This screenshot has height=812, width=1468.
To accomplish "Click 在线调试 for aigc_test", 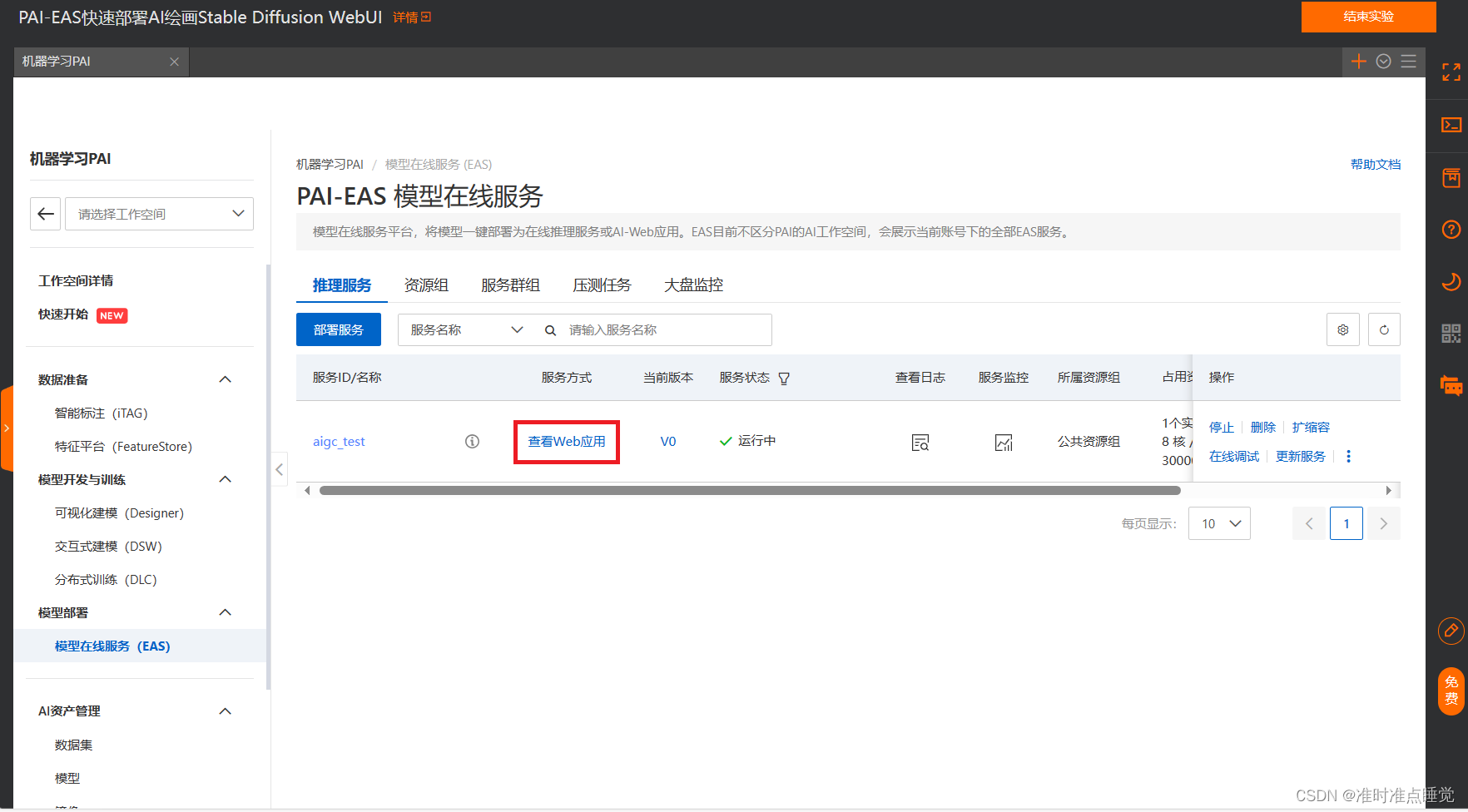I will coord(1234,456).
